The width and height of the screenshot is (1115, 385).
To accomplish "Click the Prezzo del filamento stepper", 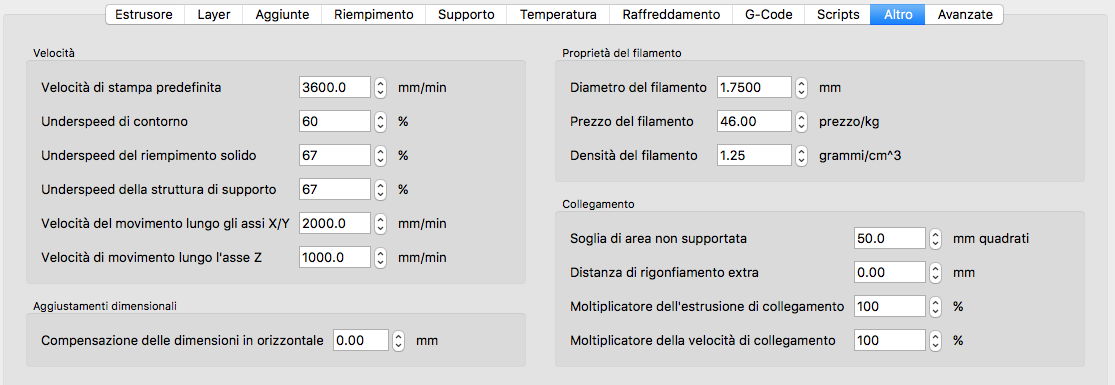I will pyautogui.click(x=801, y=121).
